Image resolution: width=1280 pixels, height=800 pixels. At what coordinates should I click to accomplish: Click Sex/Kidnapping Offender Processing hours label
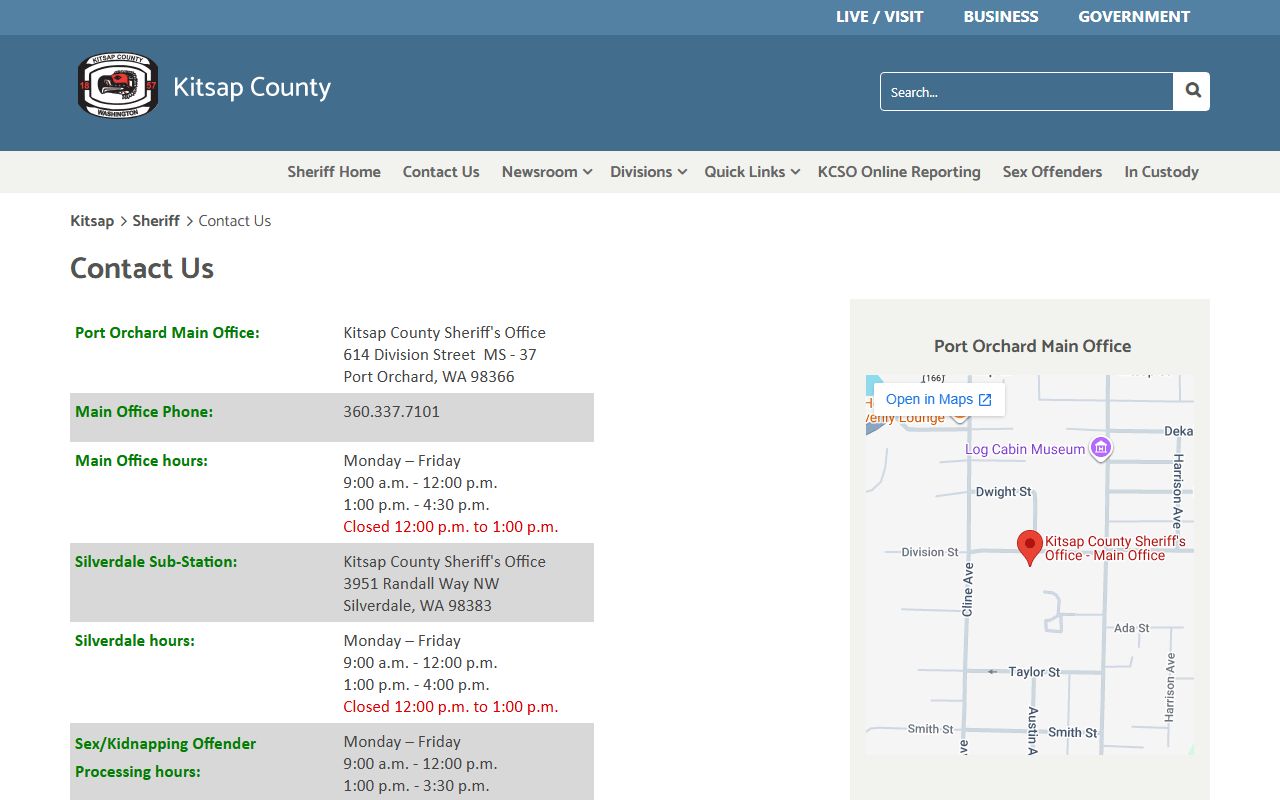(x=165, y=757)
